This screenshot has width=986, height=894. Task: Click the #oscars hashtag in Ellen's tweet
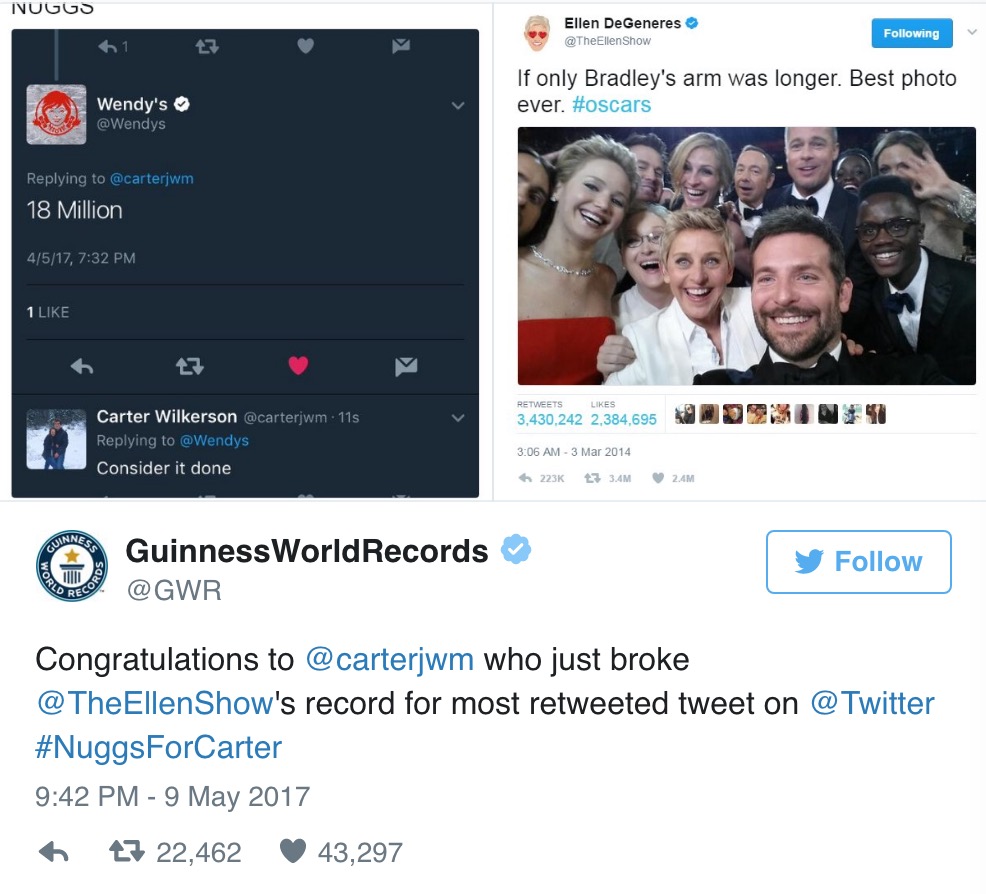click(x=612, y=104)
